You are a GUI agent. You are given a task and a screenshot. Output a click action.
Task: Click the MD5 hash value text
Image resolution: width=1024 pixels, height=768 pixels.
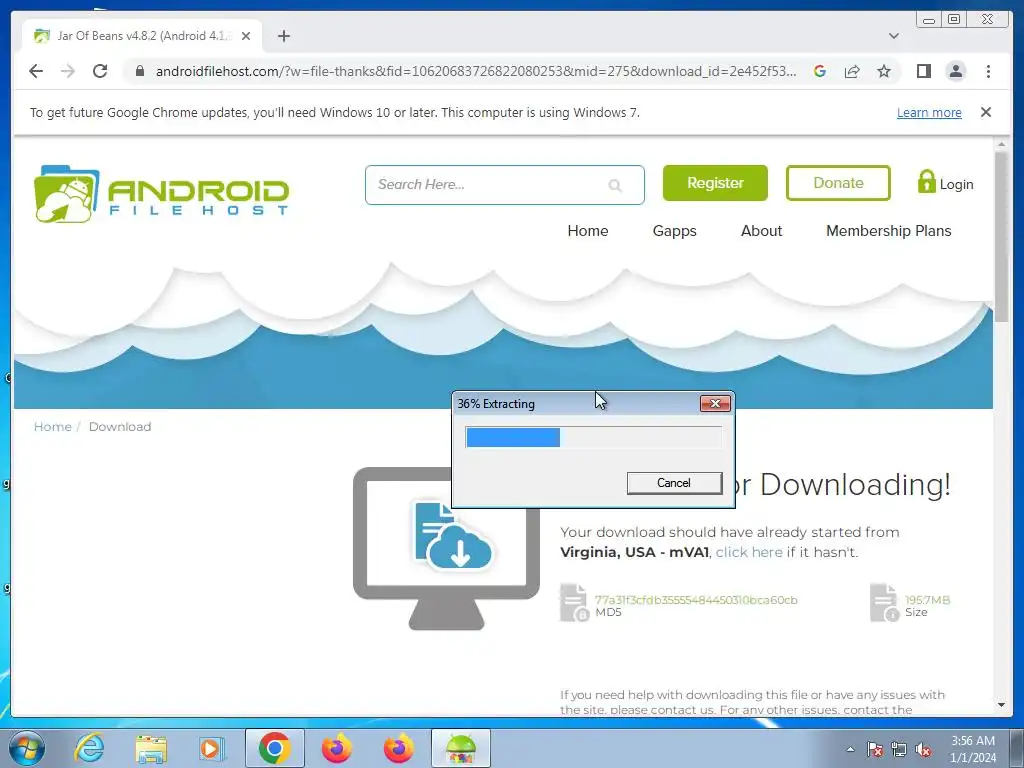coord(696,600)
